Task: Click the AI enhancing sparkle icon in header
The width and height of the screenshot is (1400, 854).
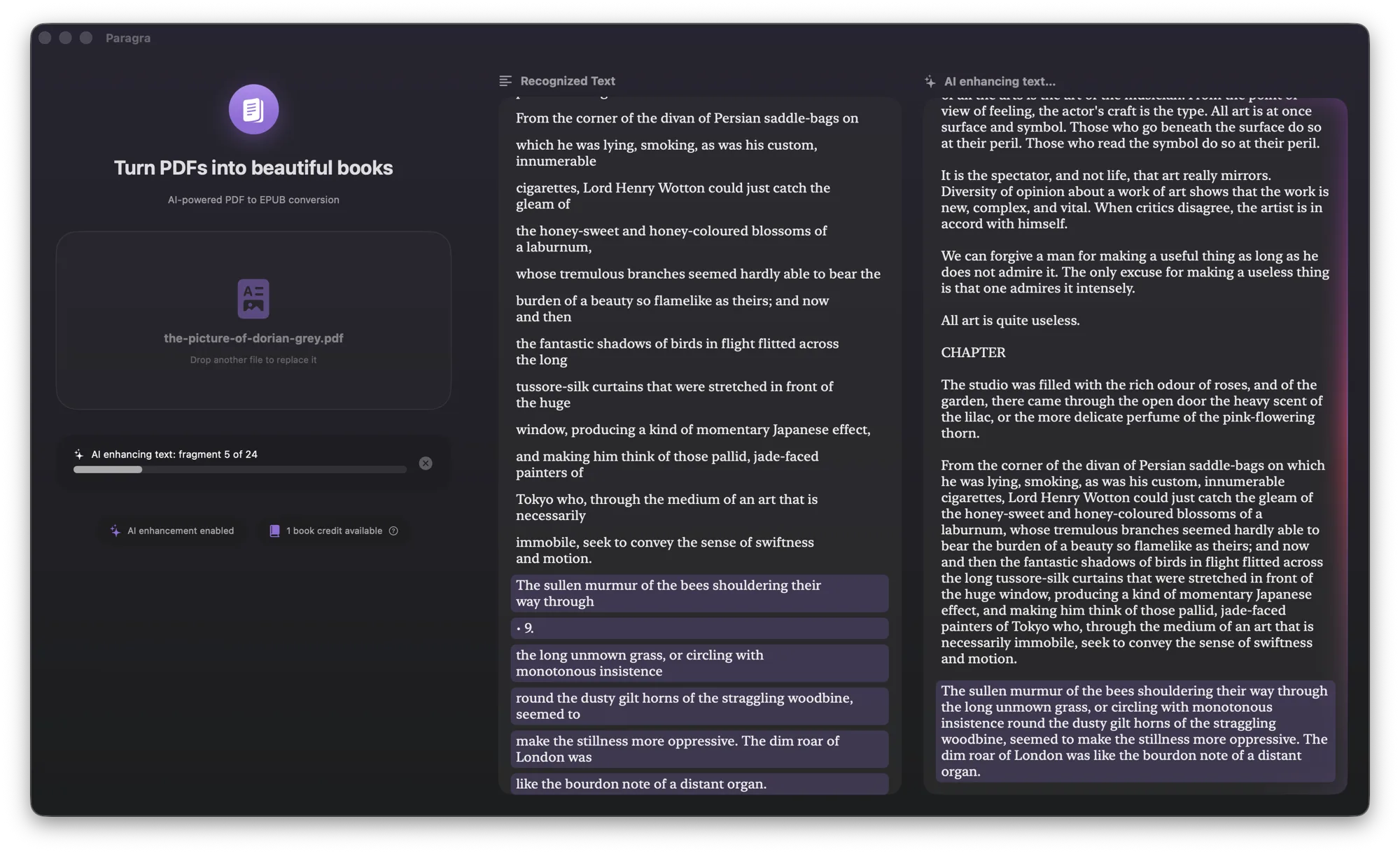Action: [930, 81]
